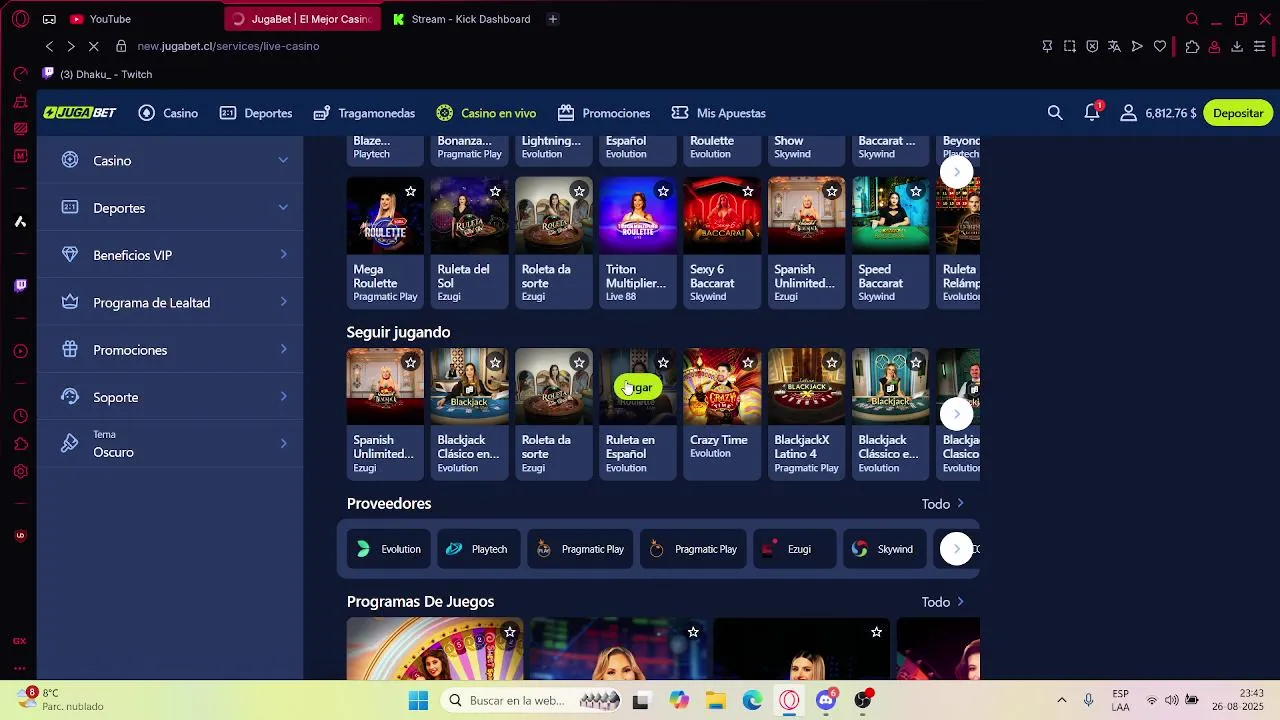
Task: Toggle favorite star on Crazy Time
Action: click(747, 362)
